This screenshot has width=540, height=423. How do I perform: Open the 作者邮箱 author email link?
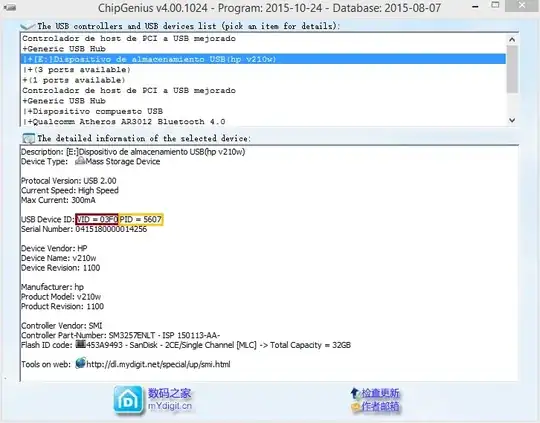380,406
